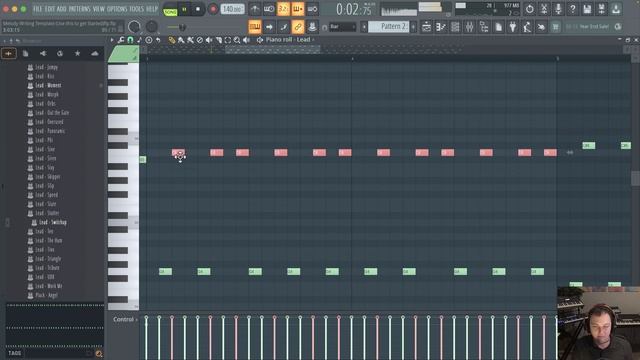Open the Bar snap dropdown
640x360 pixels.
click(x=343, y=27)
